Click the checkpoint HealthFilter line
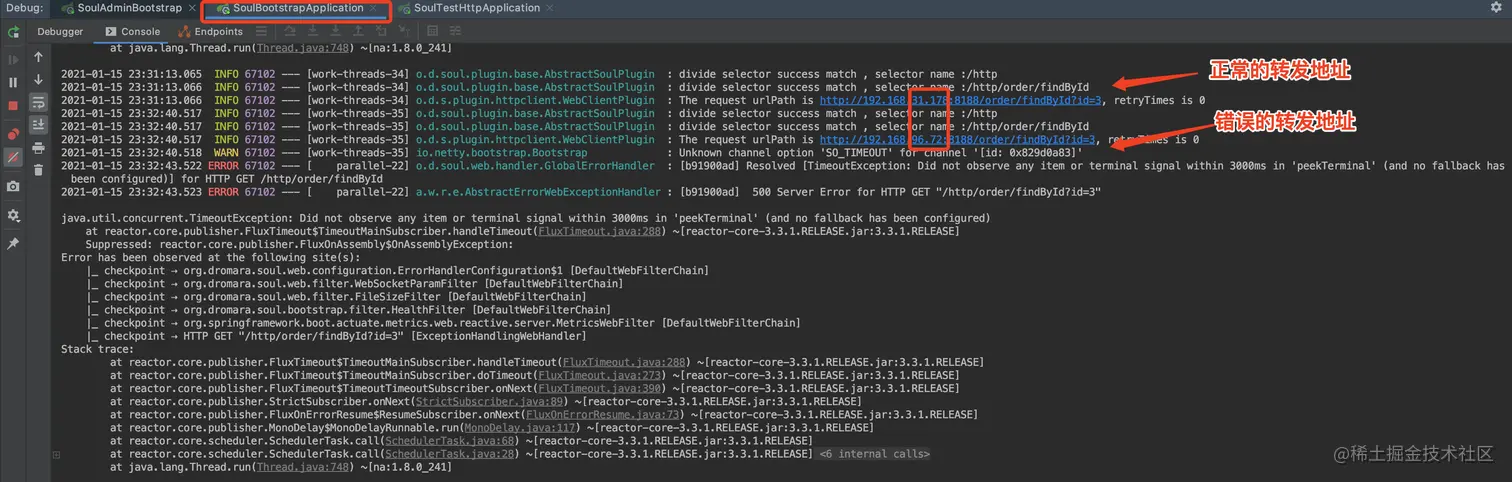Screen dimensions: 1512x482 click(x=349, y=310)
